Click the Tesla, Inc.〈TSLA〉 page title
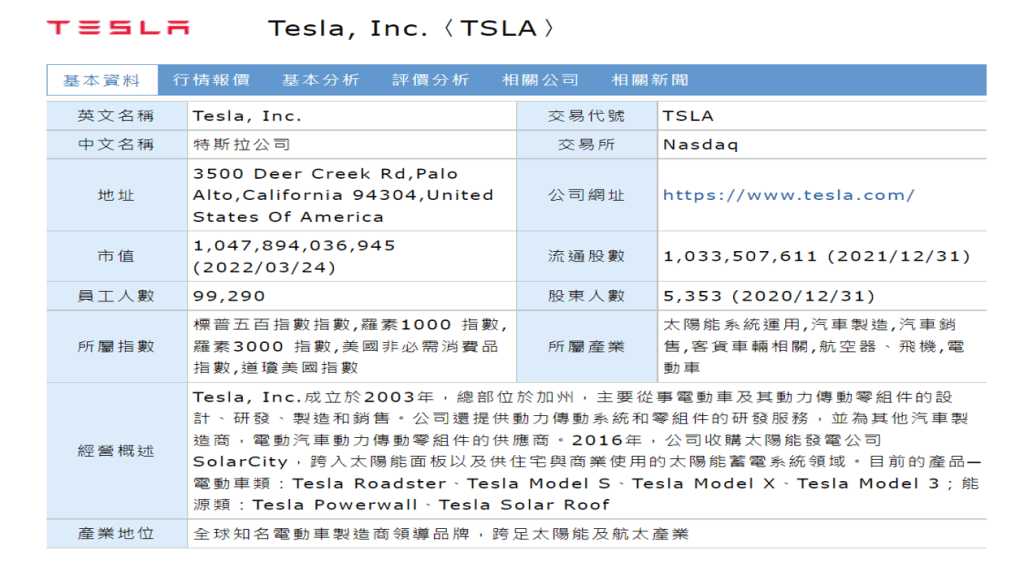Screen dimensions: 1024x568 [x=411, y=28]
